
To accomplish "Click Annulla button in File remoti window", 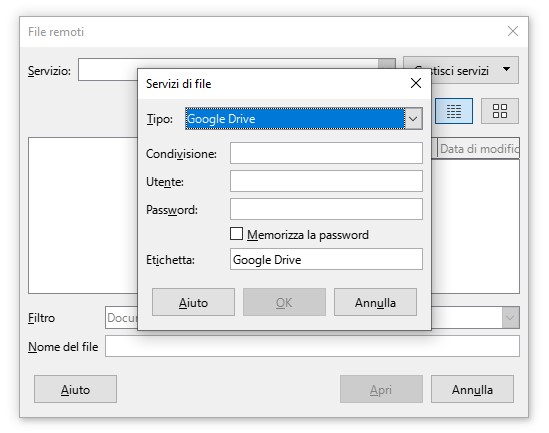I will click(x=472, y=389).
